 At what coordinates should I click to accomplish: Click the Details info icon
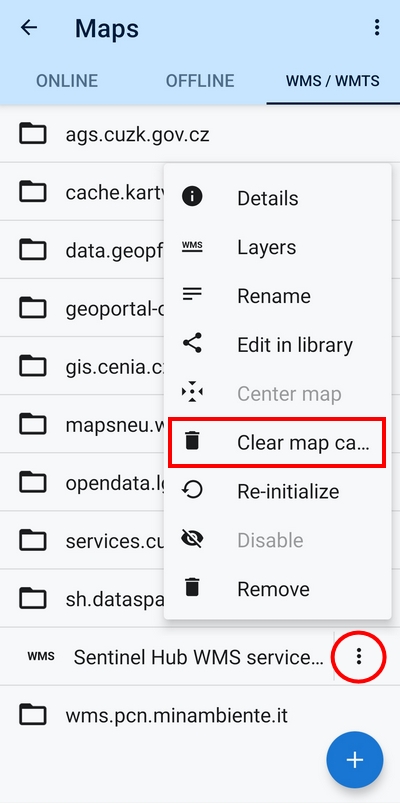pos(192,196)
